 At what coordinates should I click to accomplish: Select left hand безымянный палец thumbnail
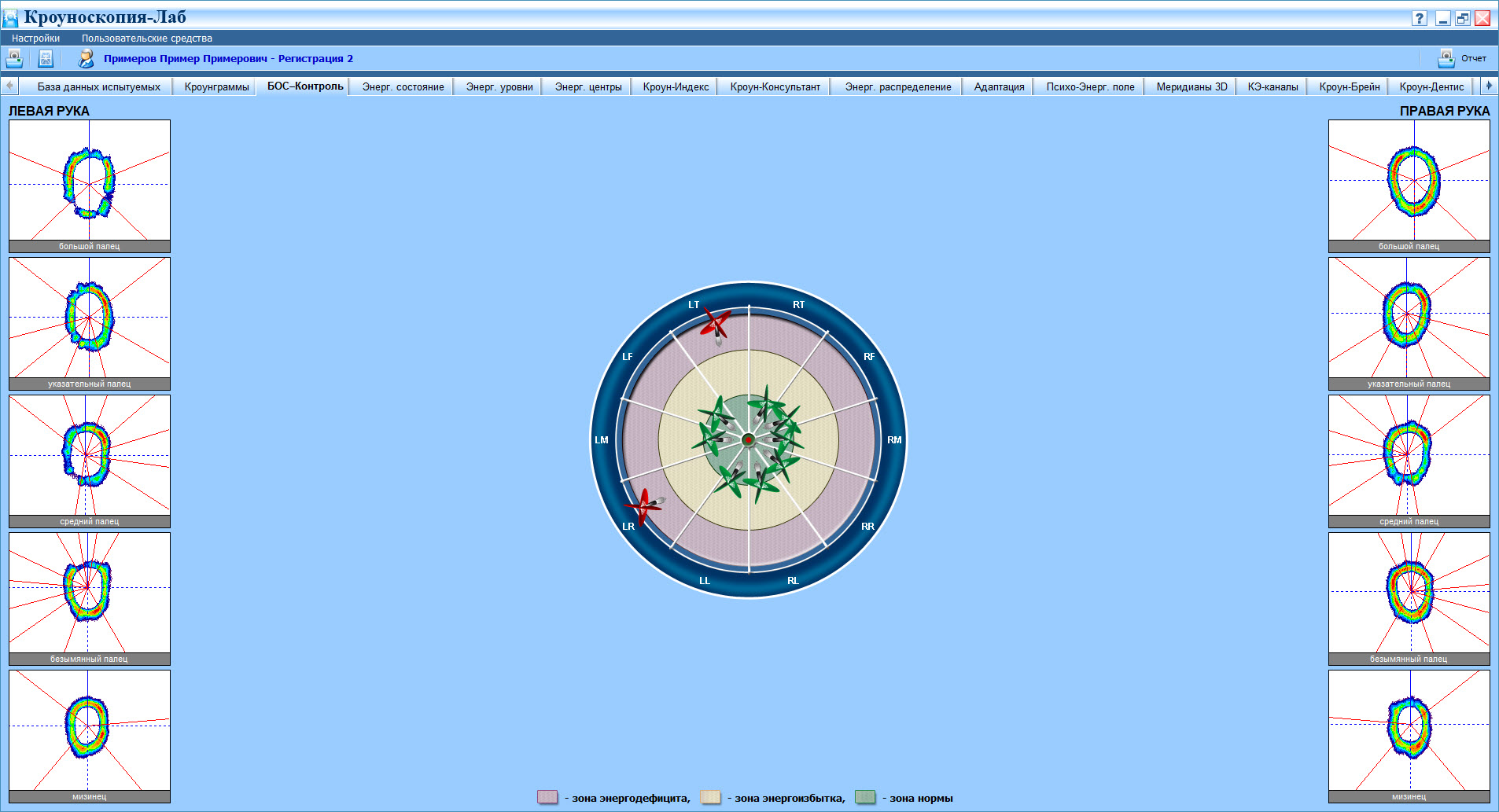[90, 599]
